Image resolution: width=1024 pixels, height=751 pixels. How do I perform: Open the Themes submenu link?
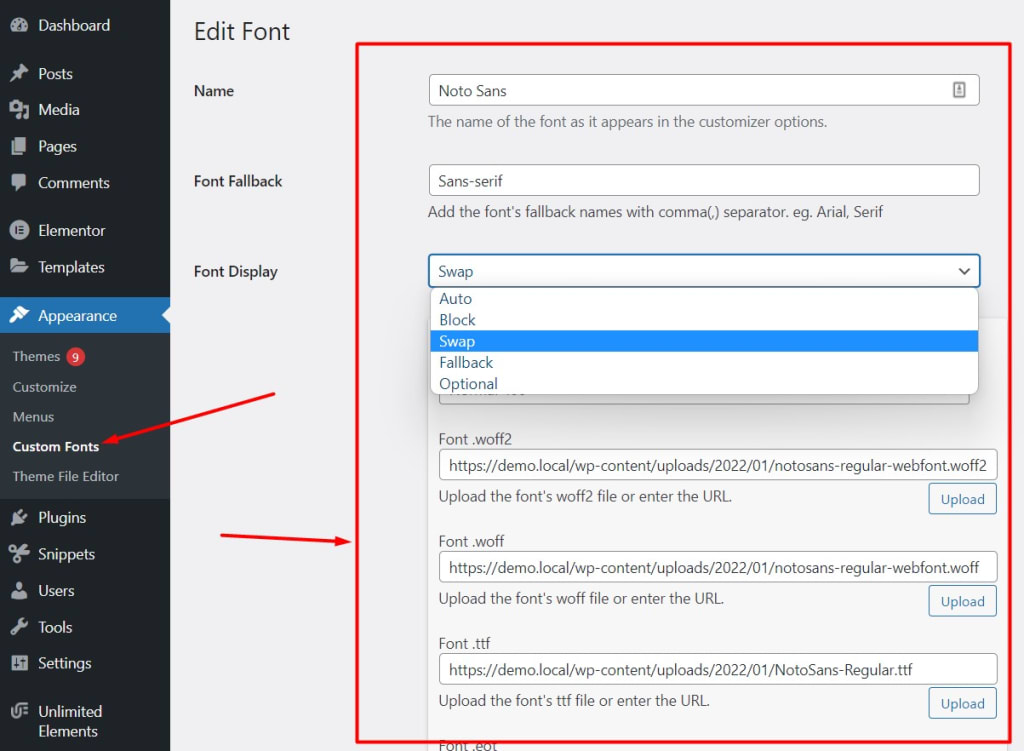pyautogui.click(x=36, y=357)
